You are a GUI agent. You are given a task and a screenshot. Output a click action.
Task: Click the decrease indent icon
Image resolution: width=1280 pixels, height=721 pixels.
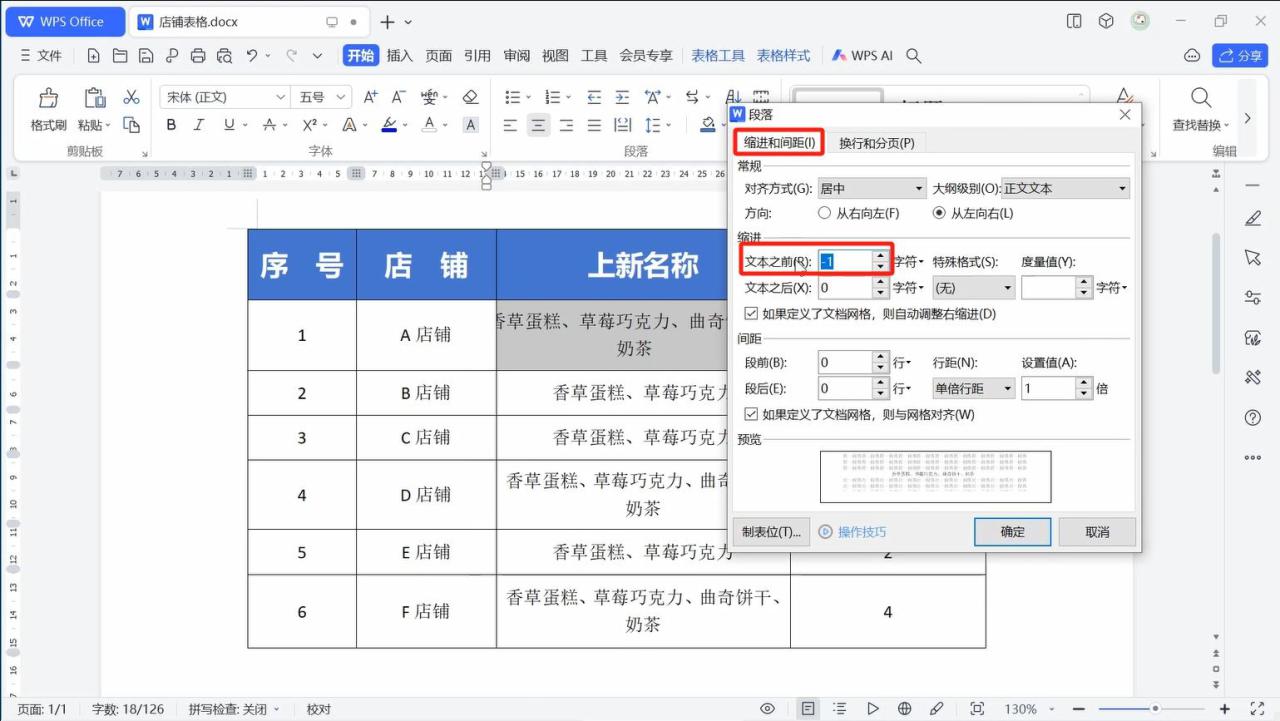coord(594,97)
